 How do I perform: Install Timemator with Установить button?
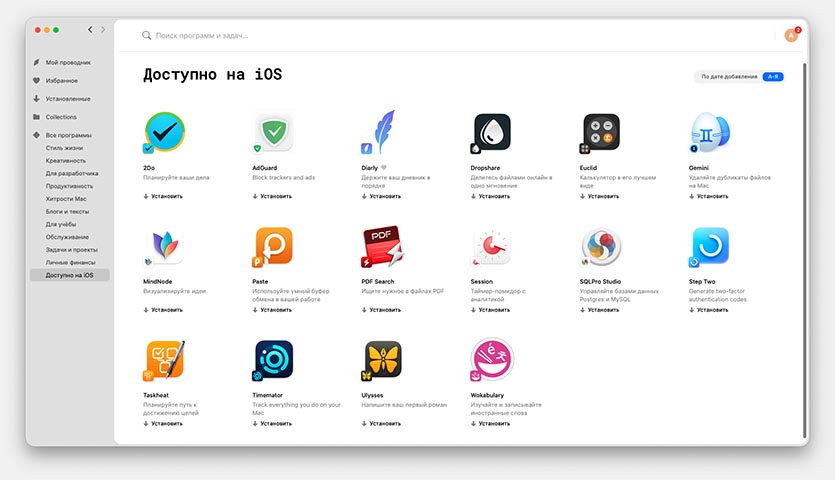click(272, 424)
